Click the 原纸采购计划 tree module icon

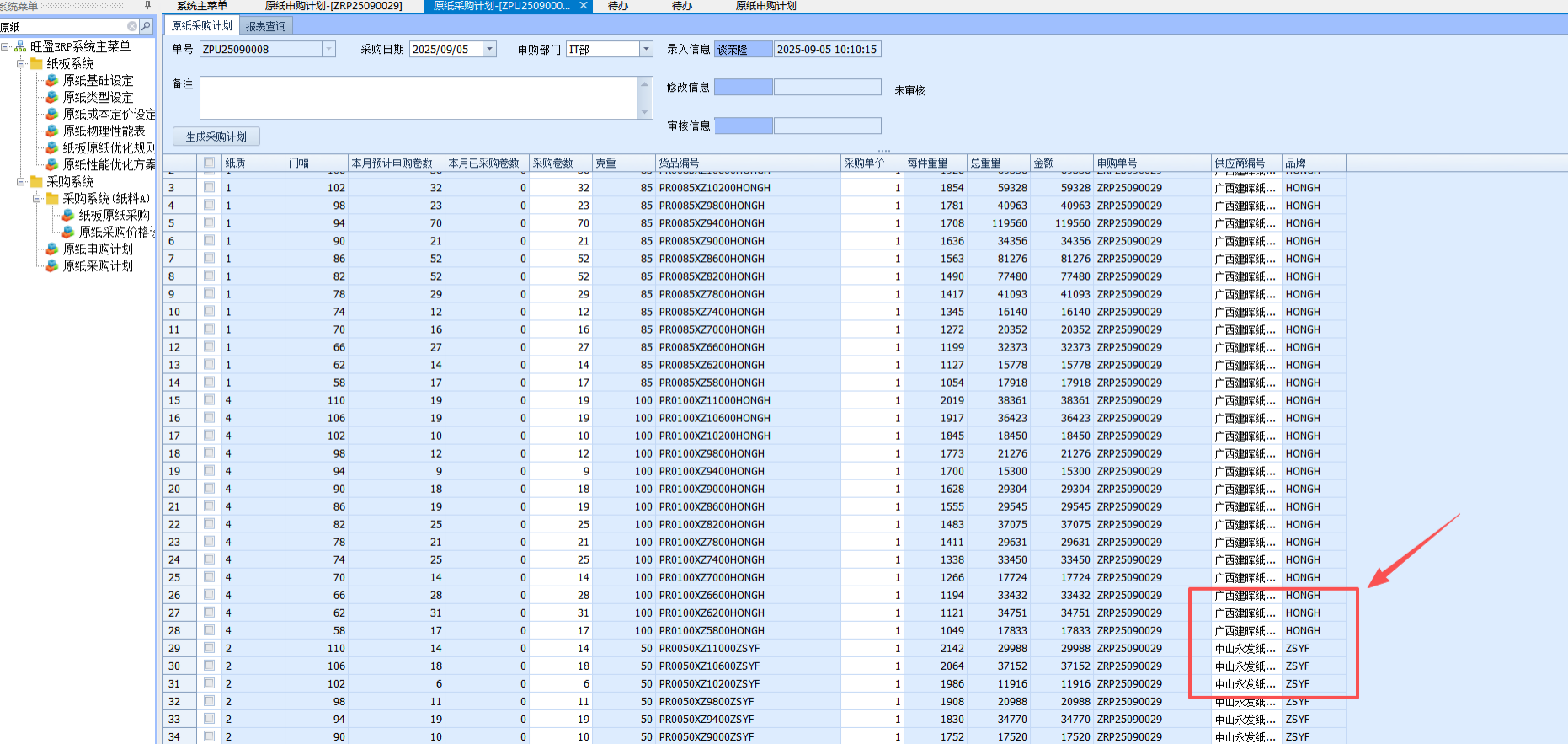(x=52, y=265)
